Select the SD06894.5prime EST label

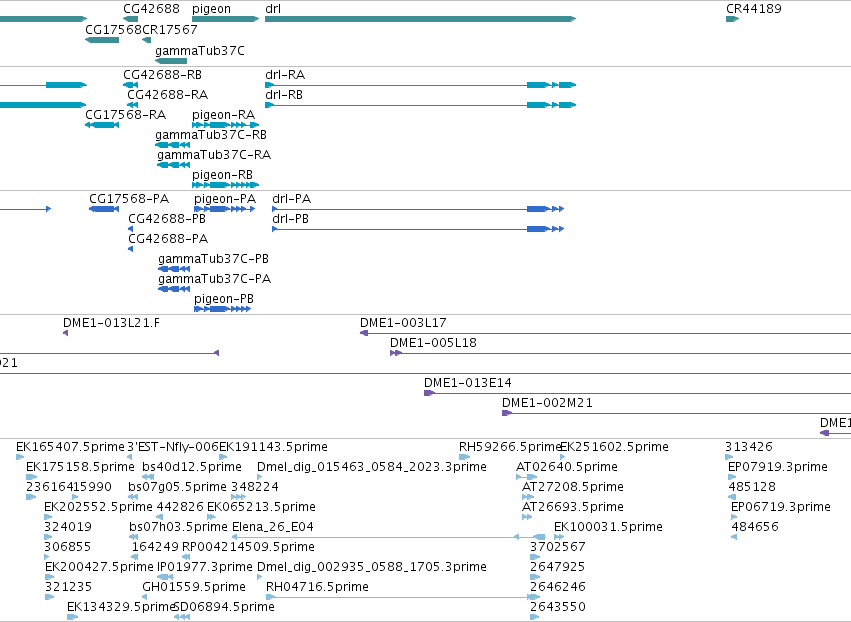point(224,607)
